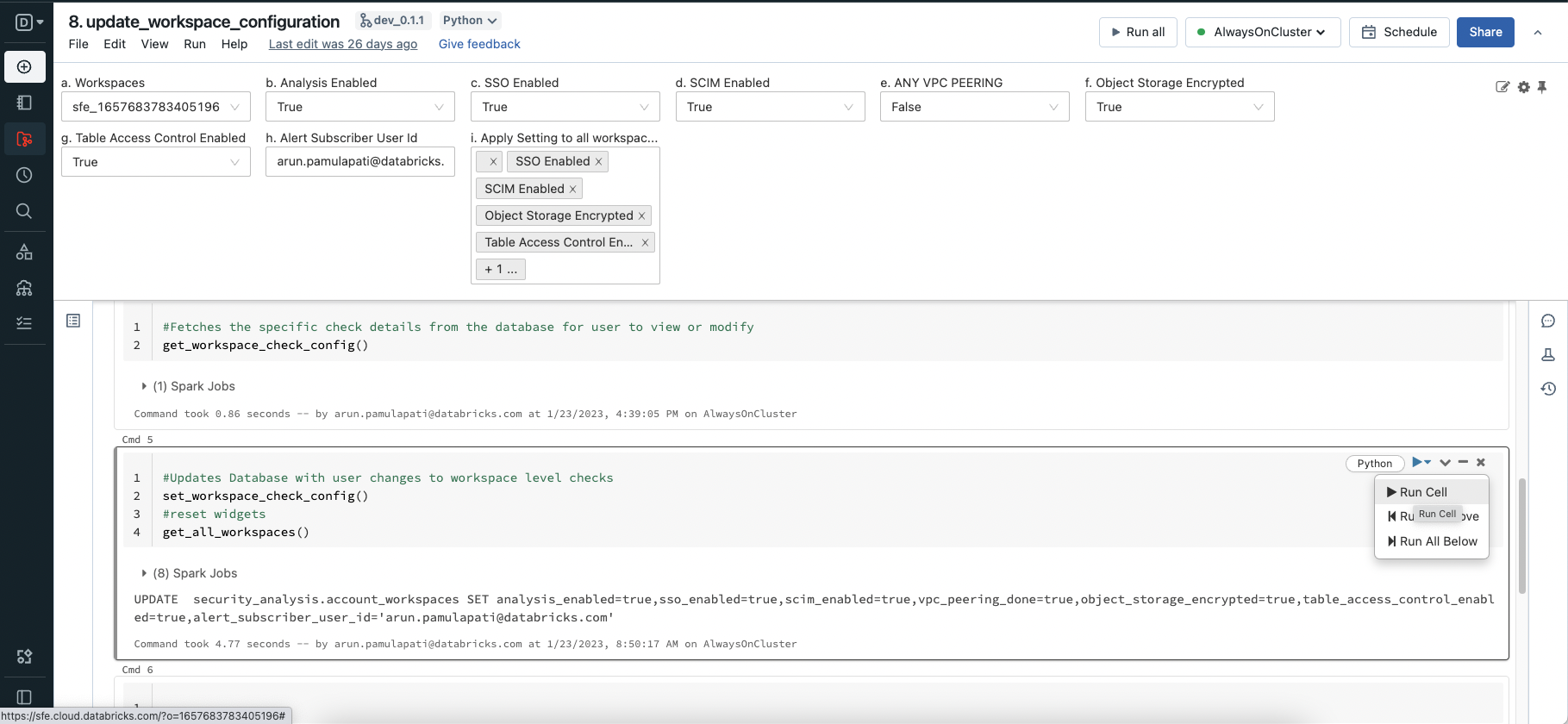Click the set_workspace_check_config() code line

tap(265, 496)
